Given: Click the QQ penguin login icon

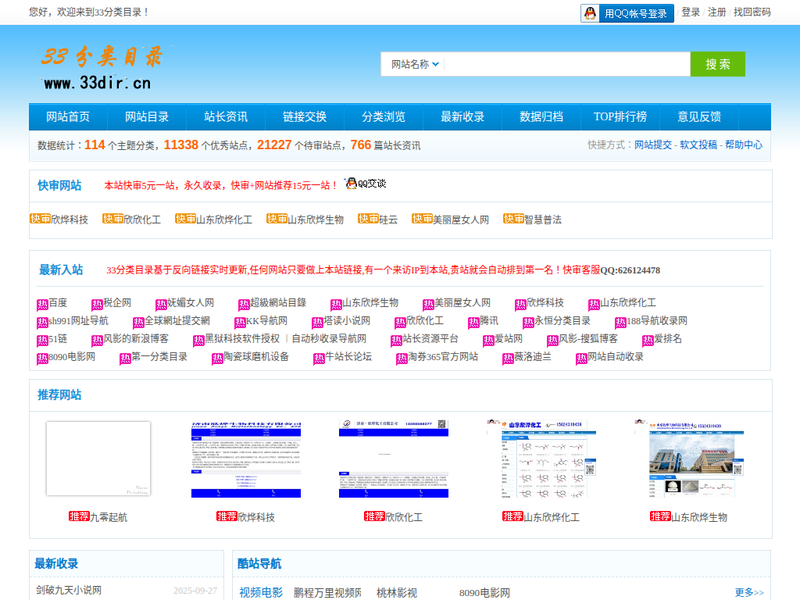Looking at the screenshot, I should click(x=591, y=13).
